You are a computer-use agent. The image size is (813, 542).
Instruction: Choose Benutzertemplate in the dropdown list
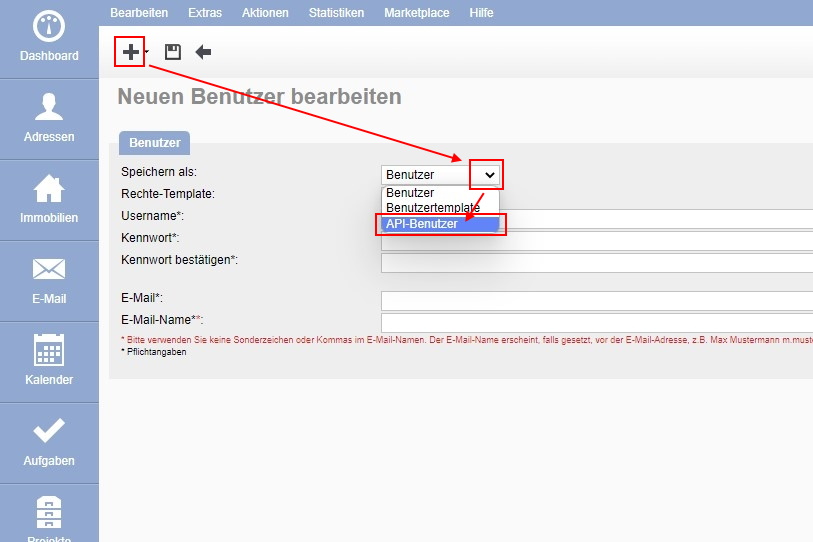point(432,207)
